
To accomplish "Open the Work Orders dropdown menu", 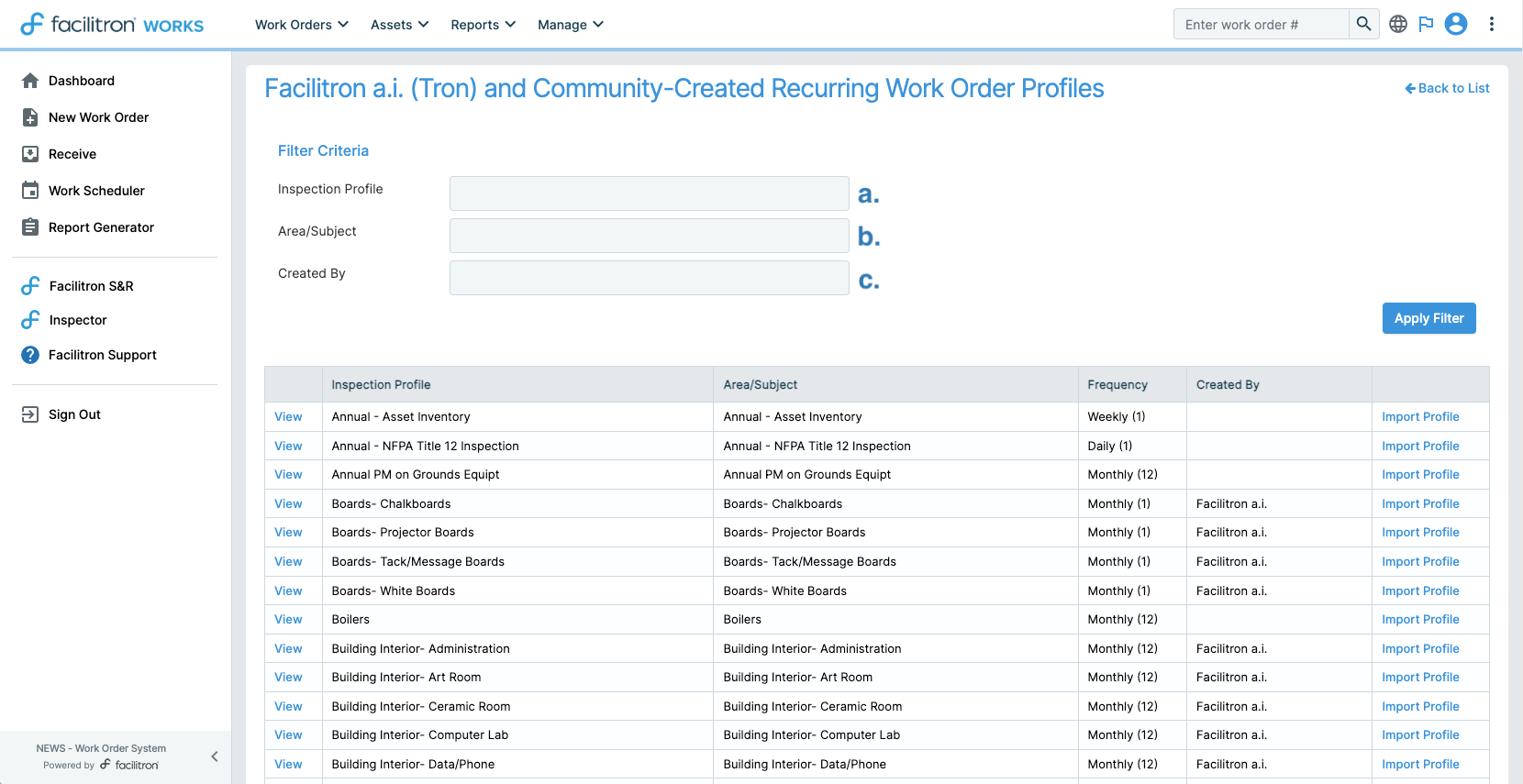I will click(x=302, y=25).
